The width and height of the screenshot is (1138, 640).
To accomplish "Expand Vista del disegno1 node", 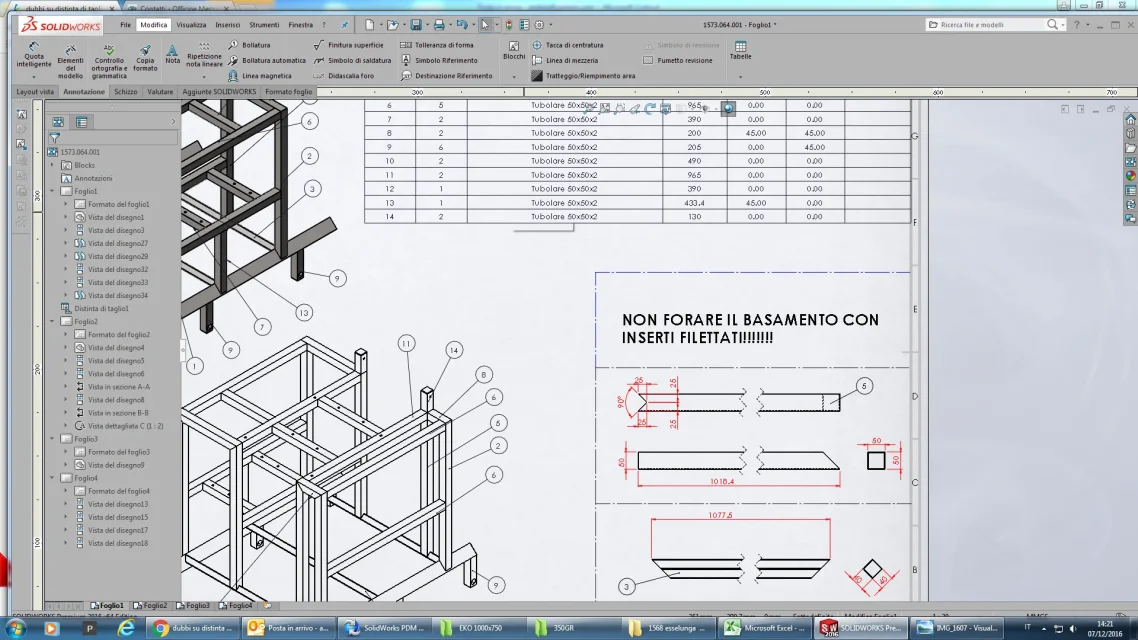I will [x=65, y=217].
